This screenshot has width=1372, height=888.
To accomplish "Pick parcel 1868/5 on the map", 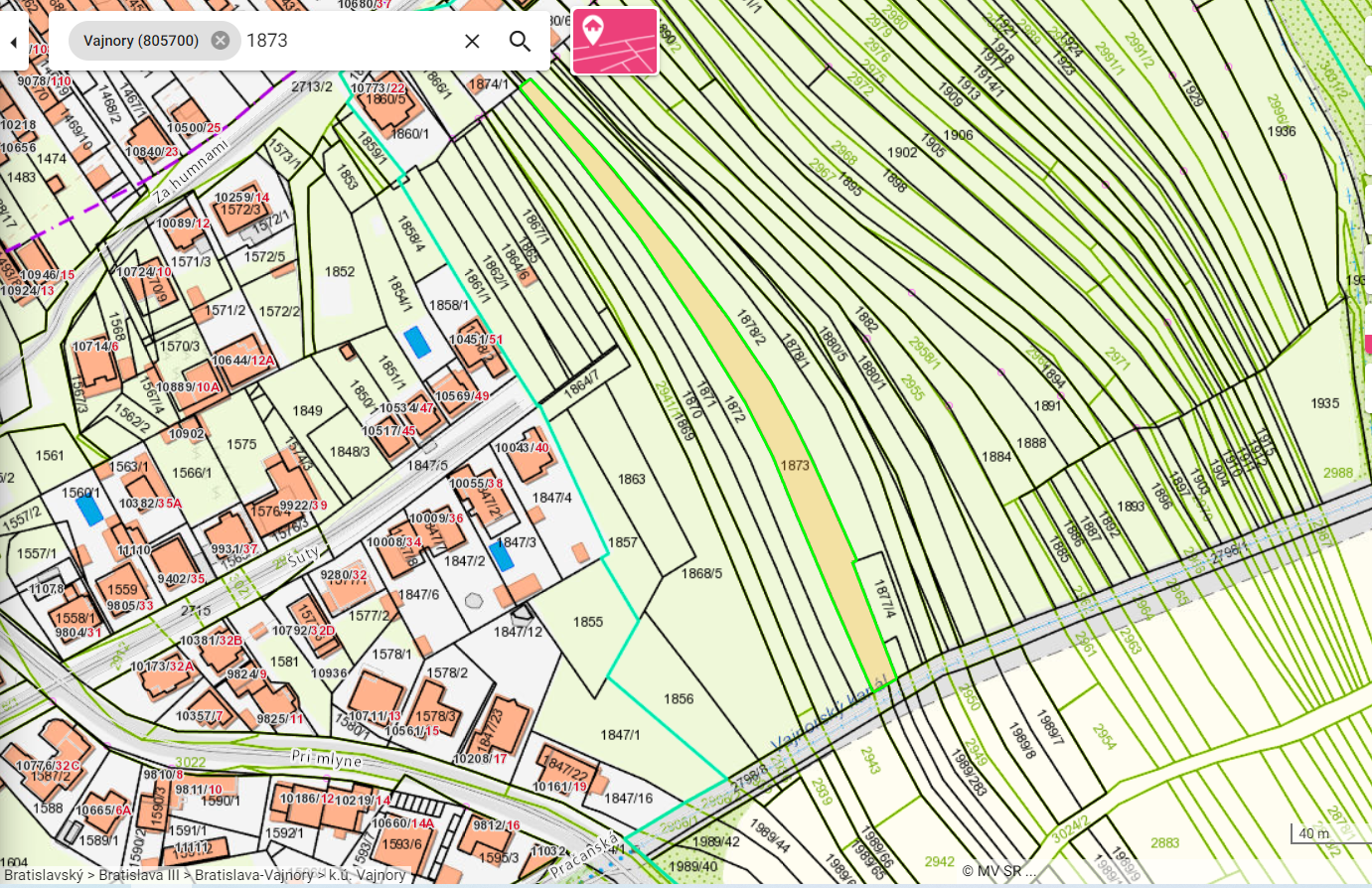I will point(701,573).
